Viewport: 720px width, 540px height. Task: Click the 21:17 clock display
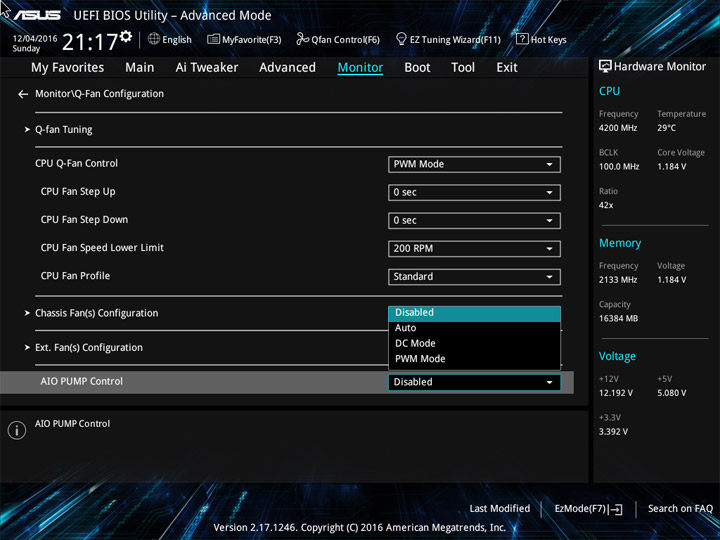click(x=90, y=42)
